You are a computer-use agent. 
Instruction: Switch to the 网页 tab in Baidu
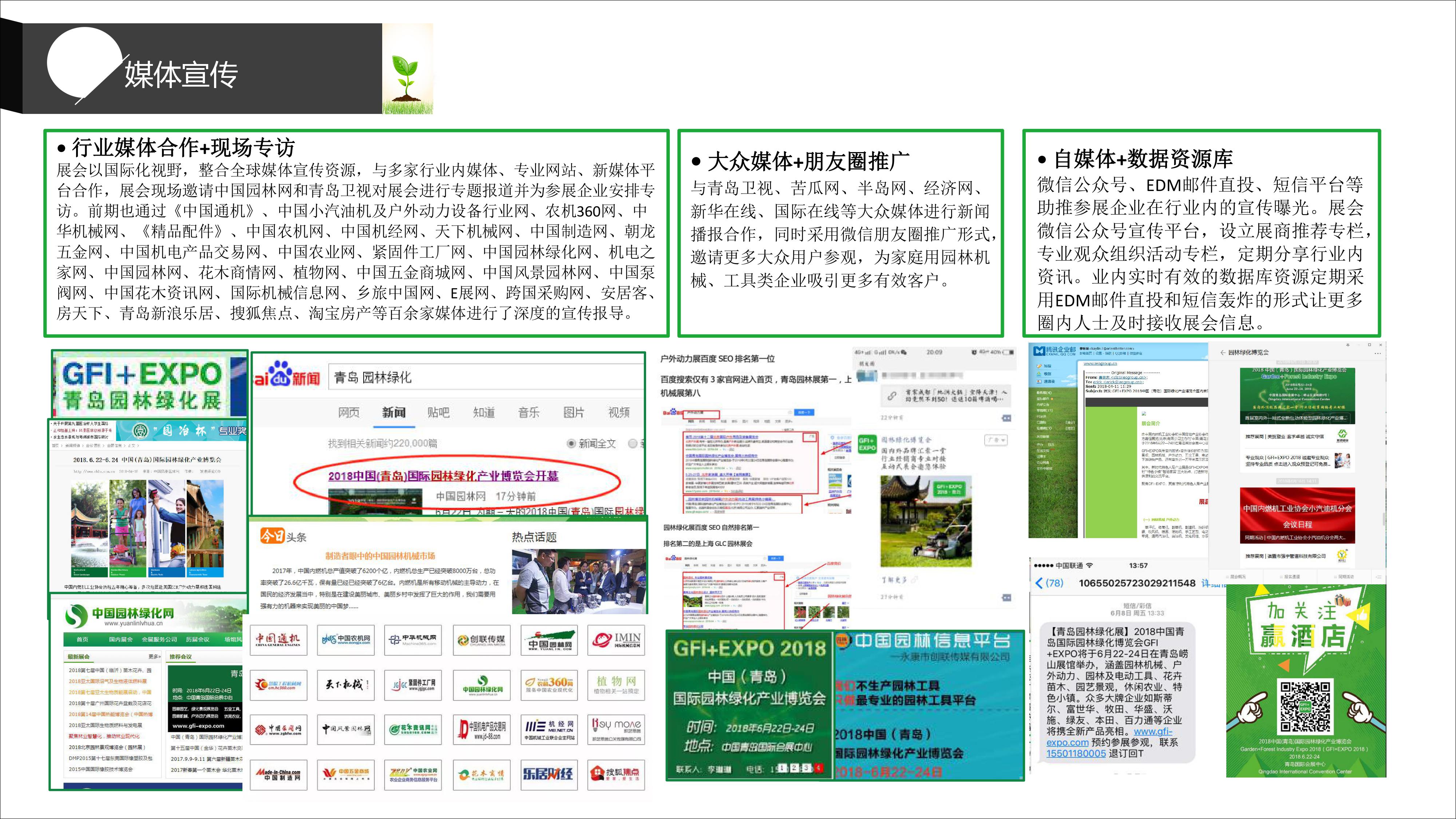point(349,412)
